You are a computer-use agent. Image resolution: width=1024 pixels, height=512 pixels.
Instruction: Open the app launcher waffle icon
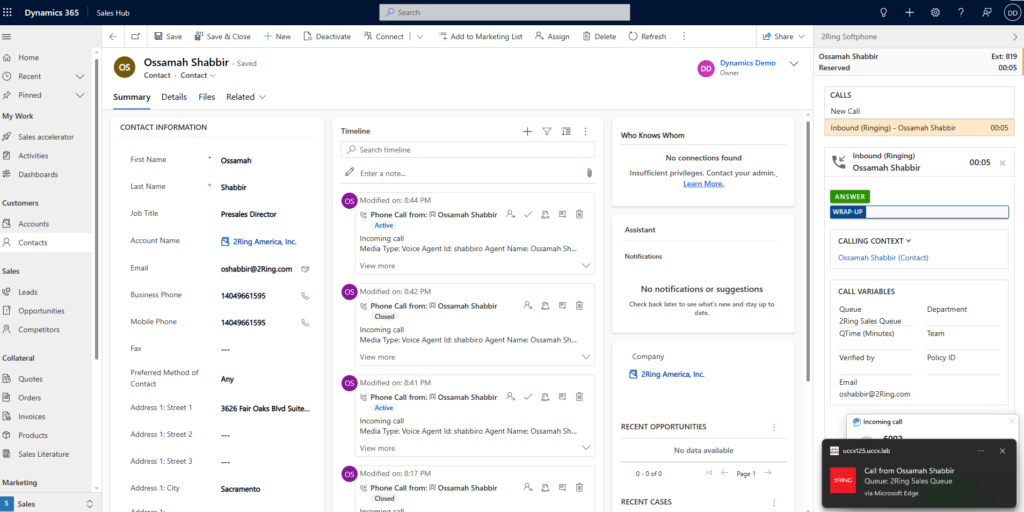coord(10,12)
